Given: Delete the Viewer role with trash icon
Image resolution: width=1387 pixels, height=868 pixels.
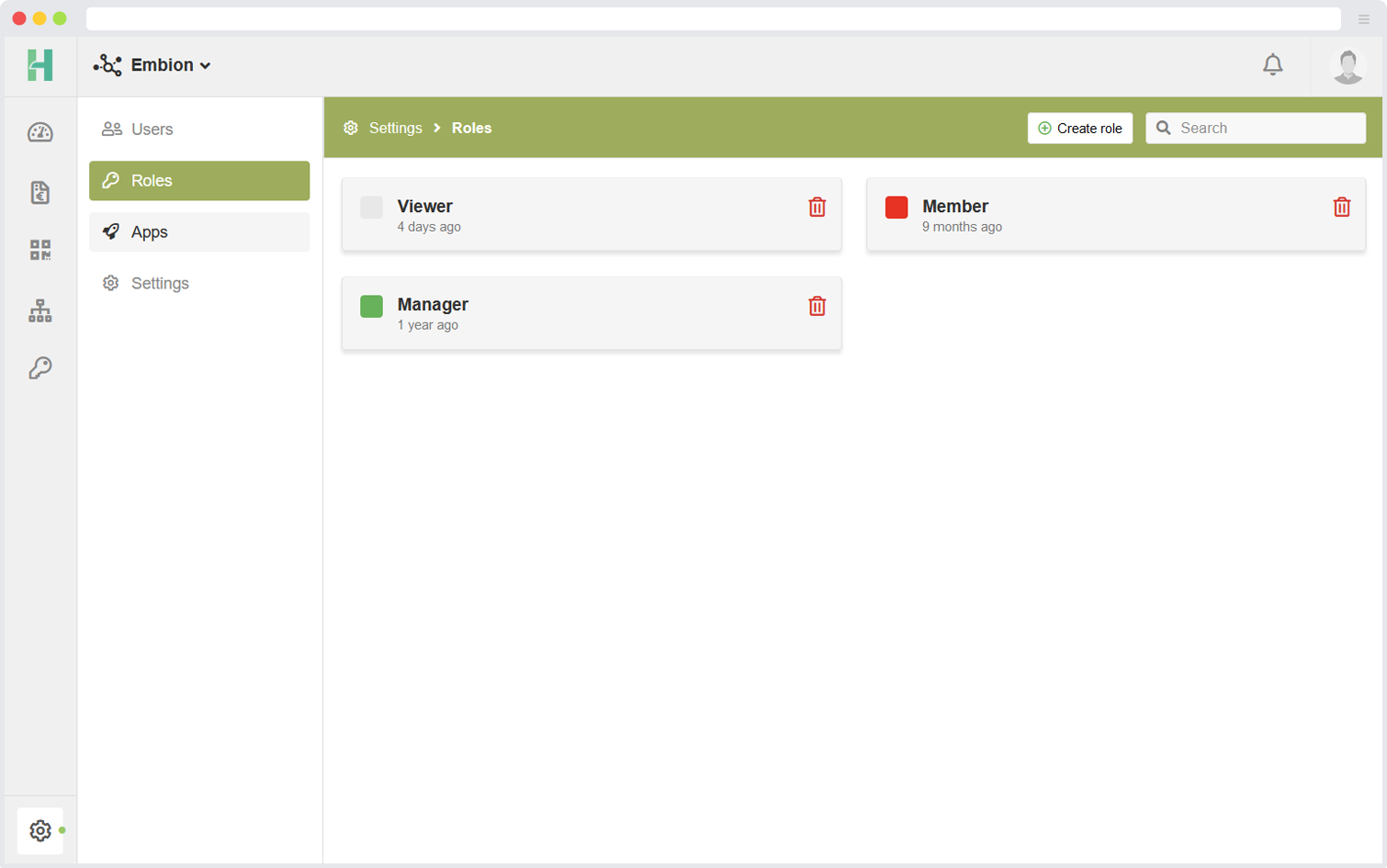Looking at the screenshot, I should (817, 208).
